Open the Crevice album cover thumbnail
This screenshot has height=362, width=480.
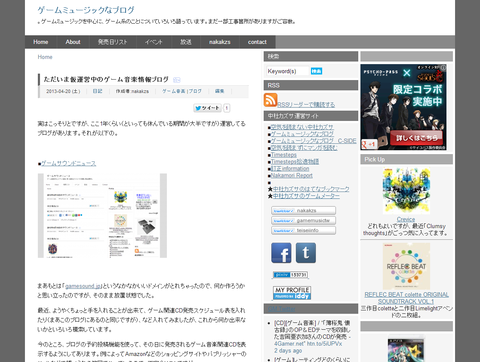coord(406,191)
